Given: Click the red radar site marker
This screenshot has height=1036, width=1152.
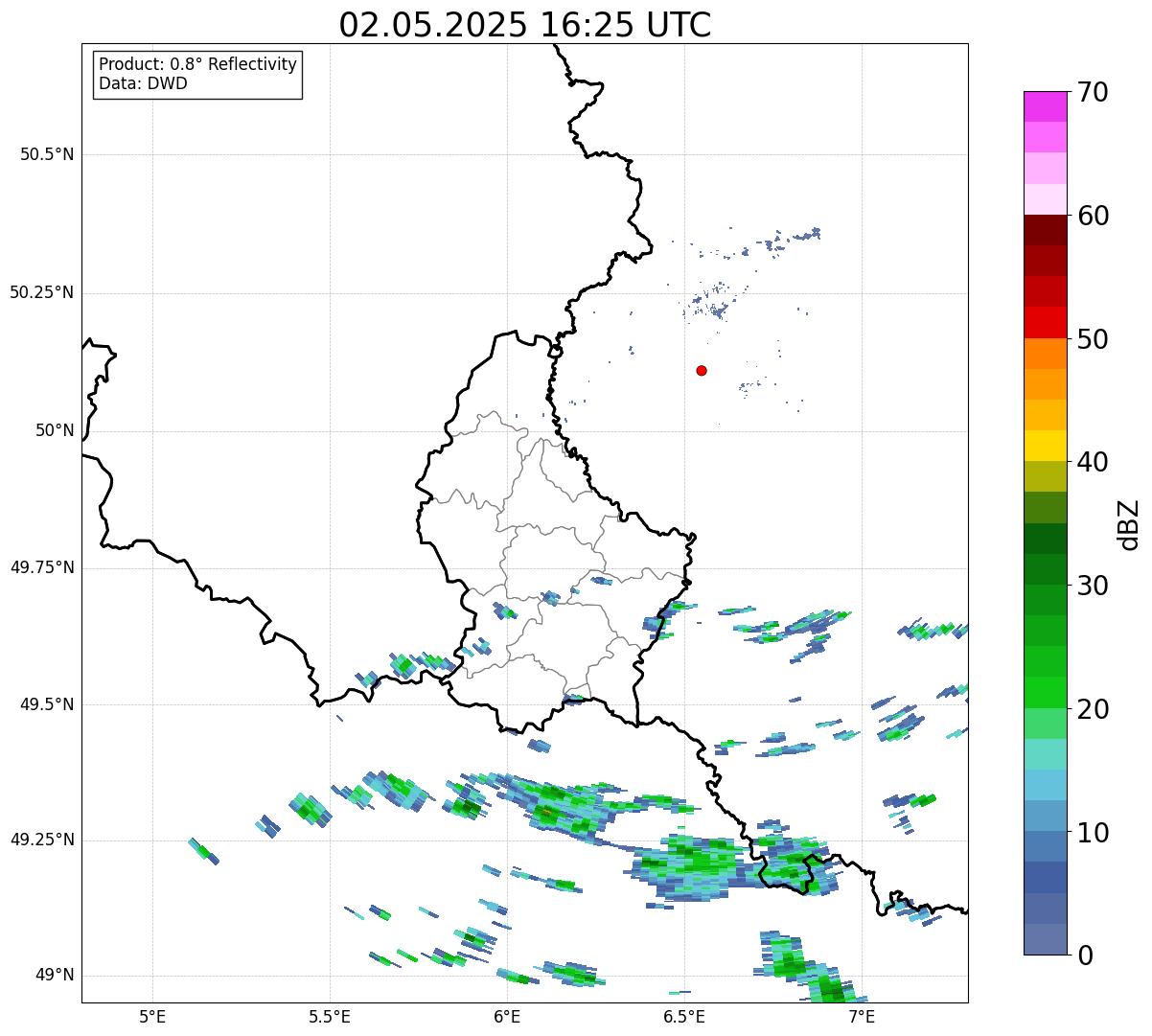Looking at the screenshot, I should 702,370.
